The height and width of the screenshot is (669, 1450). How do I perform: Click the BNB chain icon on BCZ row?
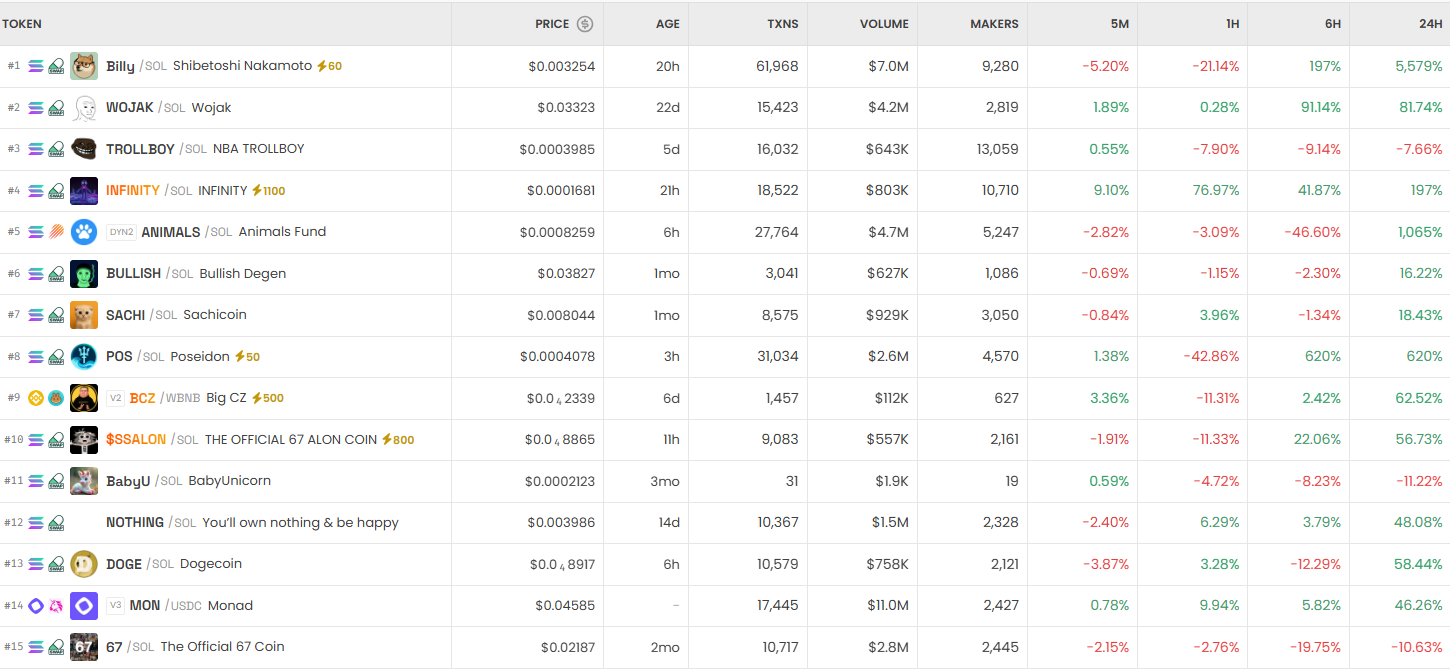tap(36, 398)
